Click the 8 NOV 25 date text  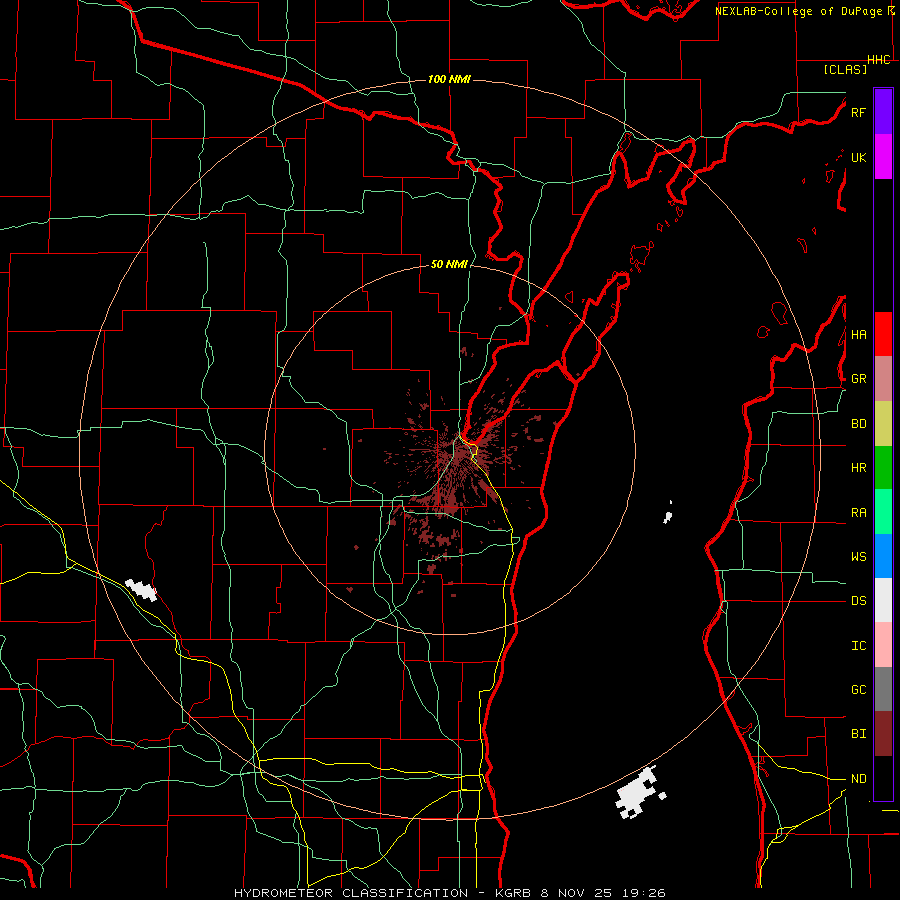click(577, 893)
